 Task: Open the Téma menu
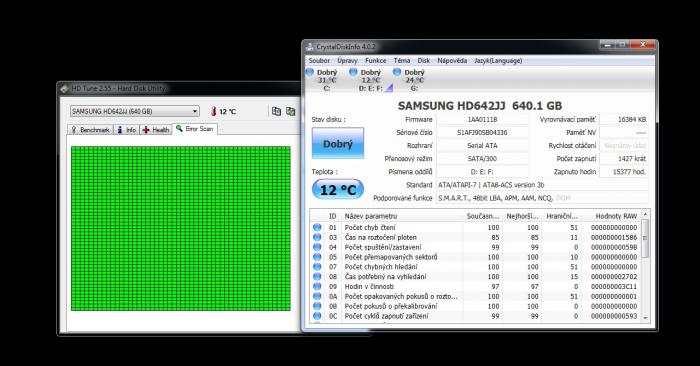point(402,61)
